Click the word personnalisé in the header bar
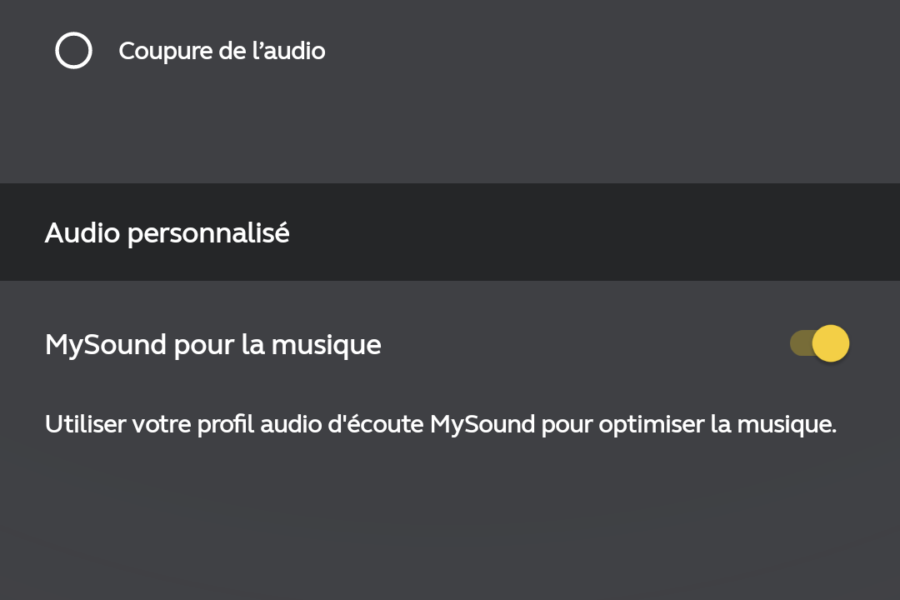The width and height of the screenshot is (900, 600). point(208,234)
